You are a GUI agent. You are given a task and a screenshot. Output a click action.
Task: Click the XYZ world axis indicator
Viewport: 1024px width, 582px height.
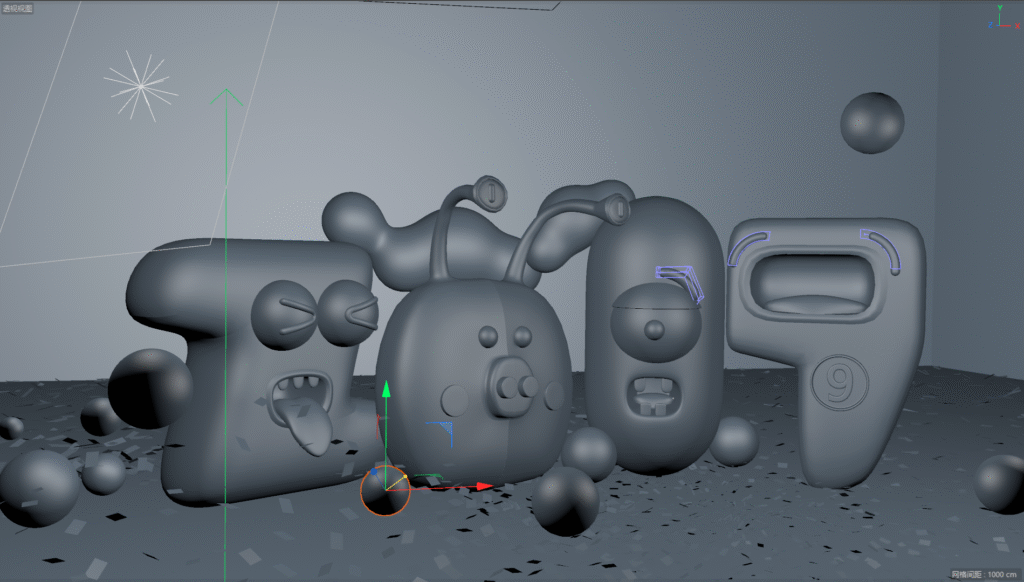click(1004, 17)
